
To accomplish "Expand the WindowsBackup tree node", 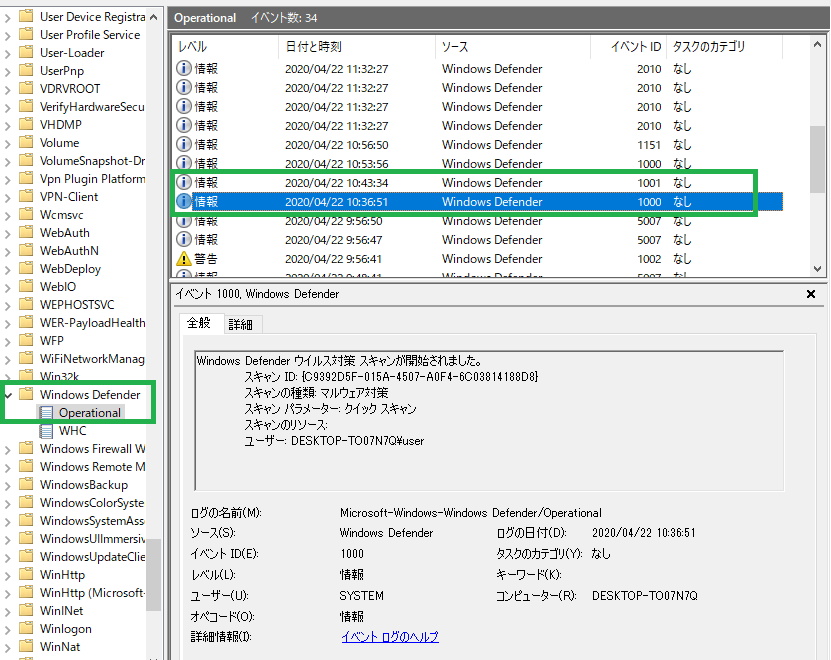I will pos(7,486).
